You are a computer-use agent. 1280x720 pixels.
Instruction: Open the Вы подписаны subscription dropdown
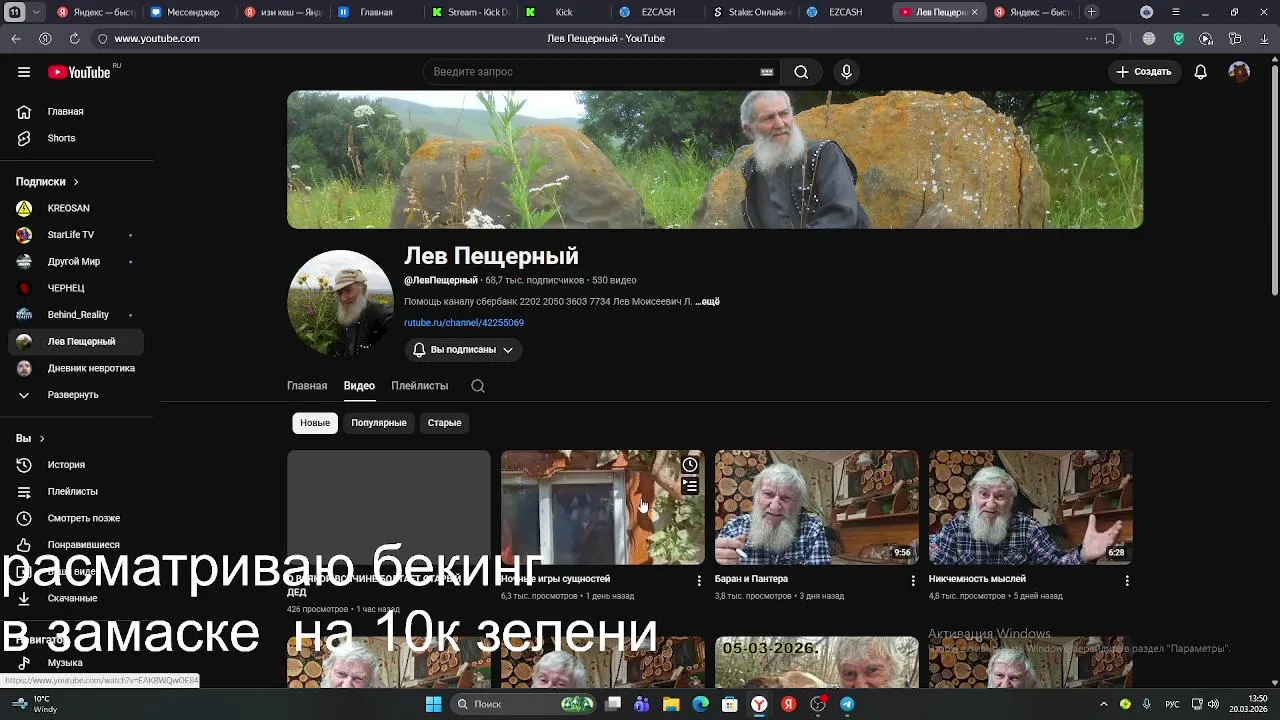(x=463, y=350)
